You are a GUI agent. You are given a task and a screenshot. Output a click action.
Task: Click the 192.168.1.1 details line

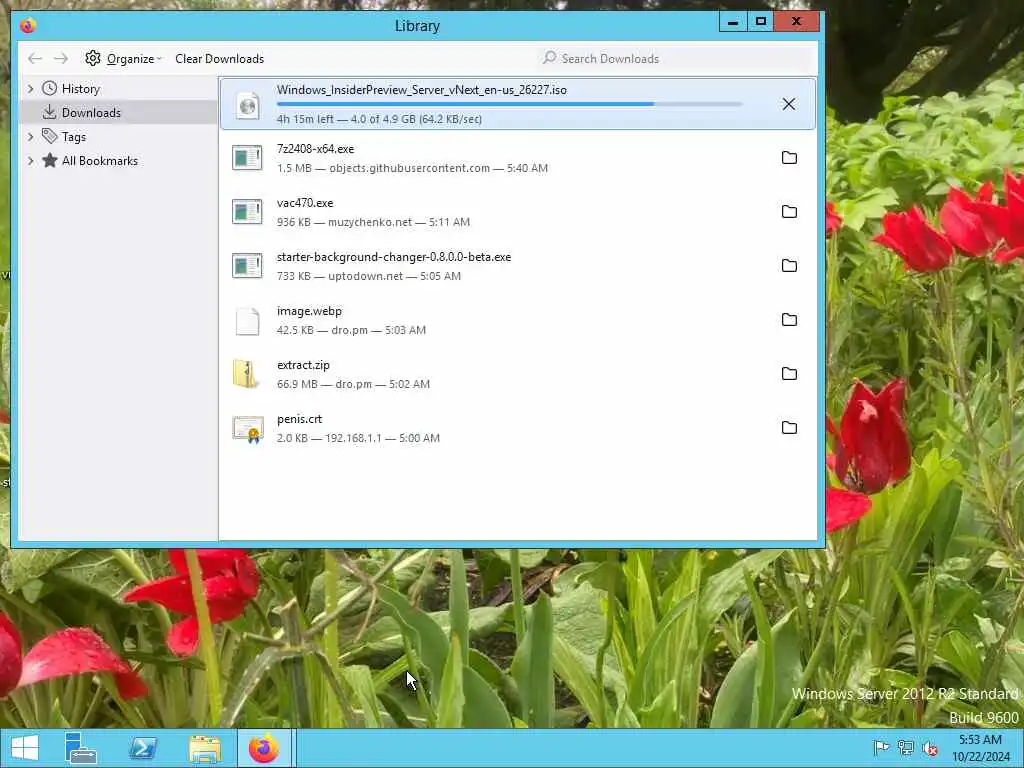click(x=358, y=438)
